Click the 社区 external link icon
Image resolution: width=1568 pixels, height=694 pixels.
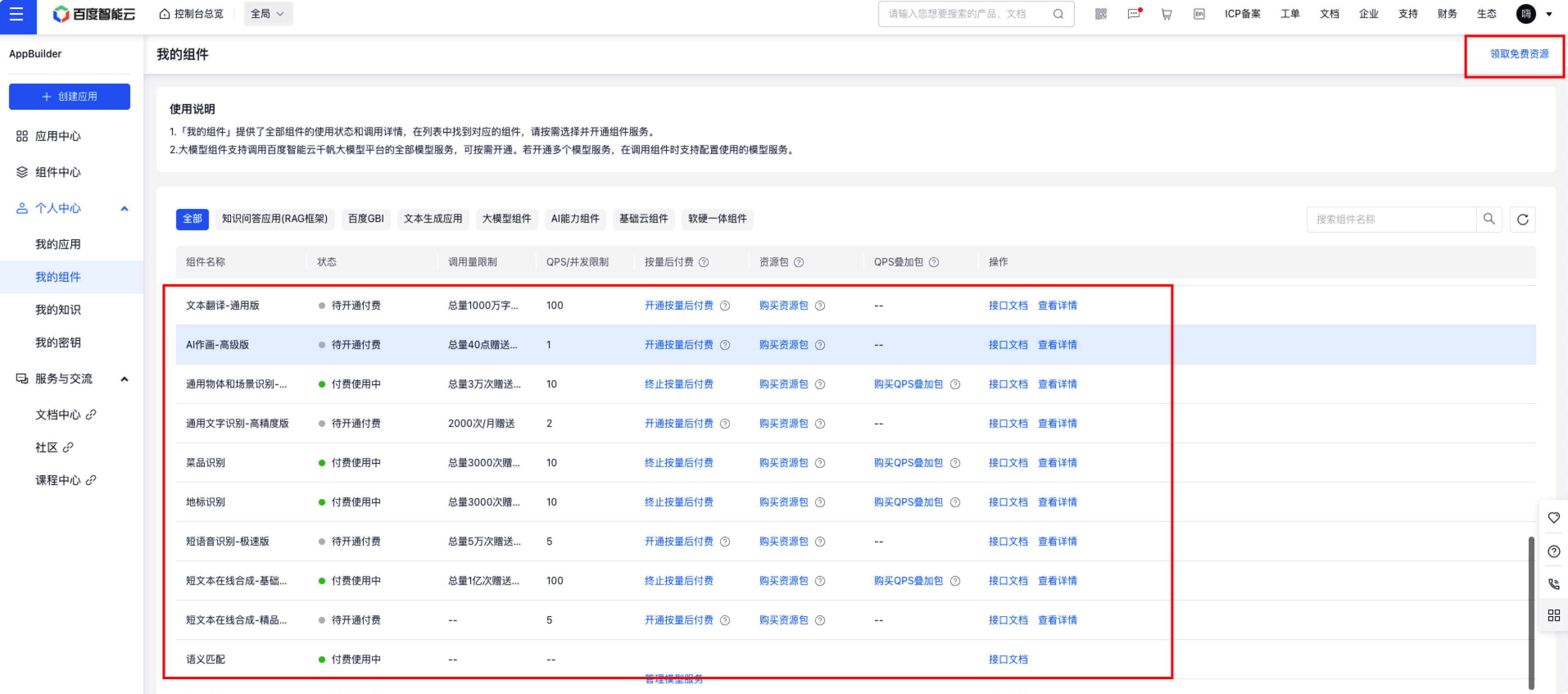pos(68,447)
